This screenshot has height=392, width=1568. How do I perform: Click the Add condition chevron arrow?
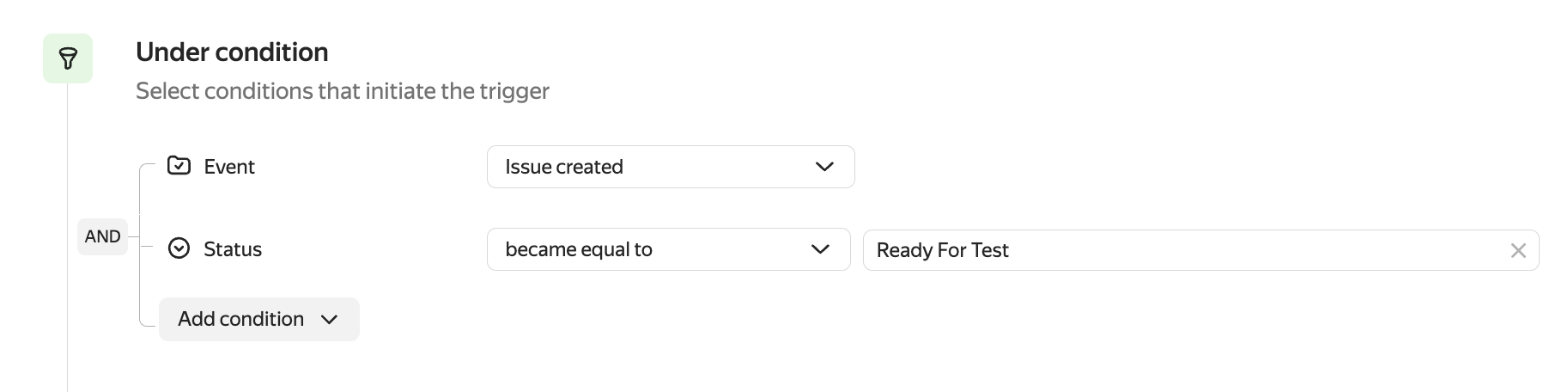coord(329,320)
